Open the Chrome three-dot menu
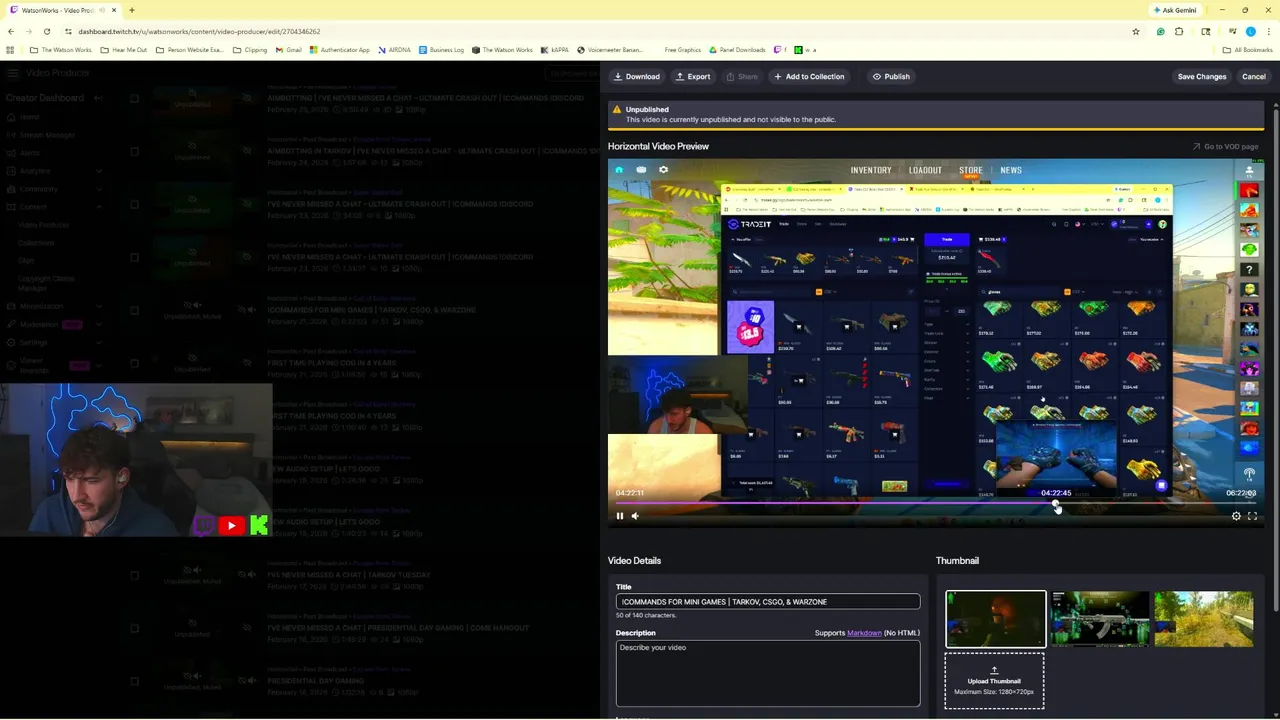 [x=1268, y=31]
